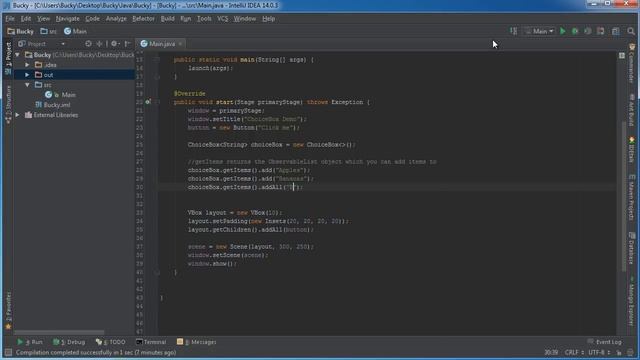The height and width of the screenshot is (360, 640).
Task: Click the override gutter icon beside start method
Action: pyautogui.click(x=148, y=102)
